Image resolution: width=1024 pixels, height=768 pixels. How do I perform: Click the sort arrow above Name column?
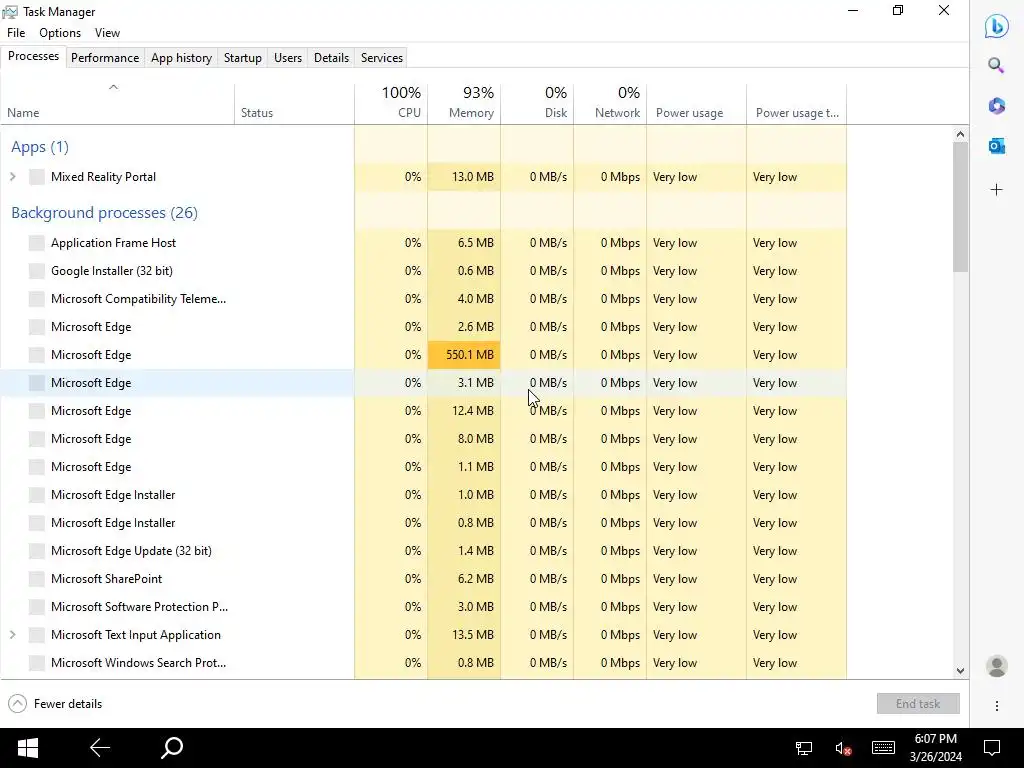tap(113, 87)
